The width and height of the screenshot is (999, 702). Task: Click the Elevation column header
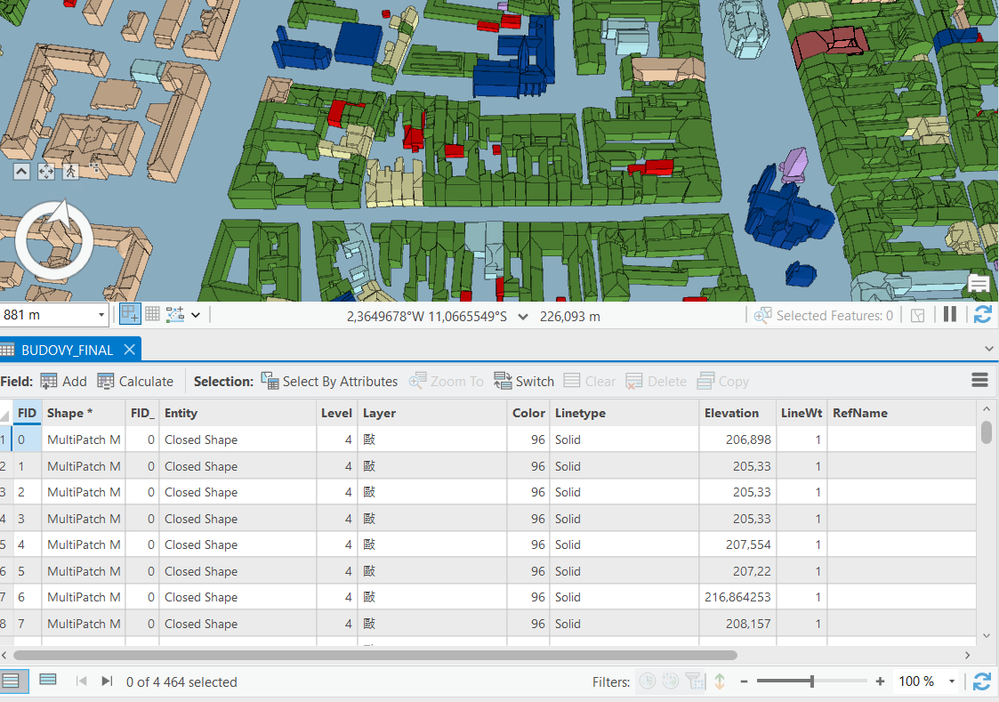tap(732, 413)
